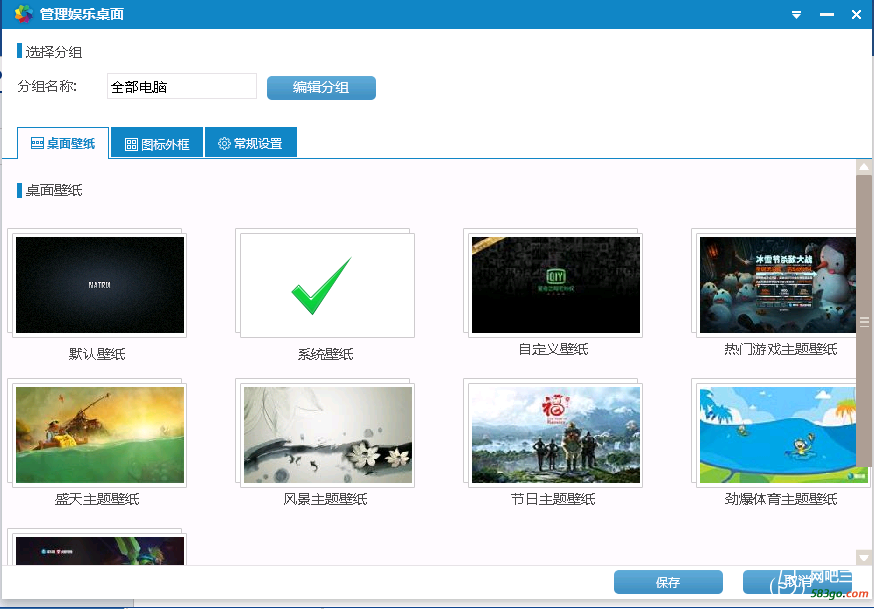Image resolution: width=874 pixels, height=609 pixels.
Task: Select the partially visible bottom wallpaper thumbnail
Action: pyautogui.click(x=100, y=549)
